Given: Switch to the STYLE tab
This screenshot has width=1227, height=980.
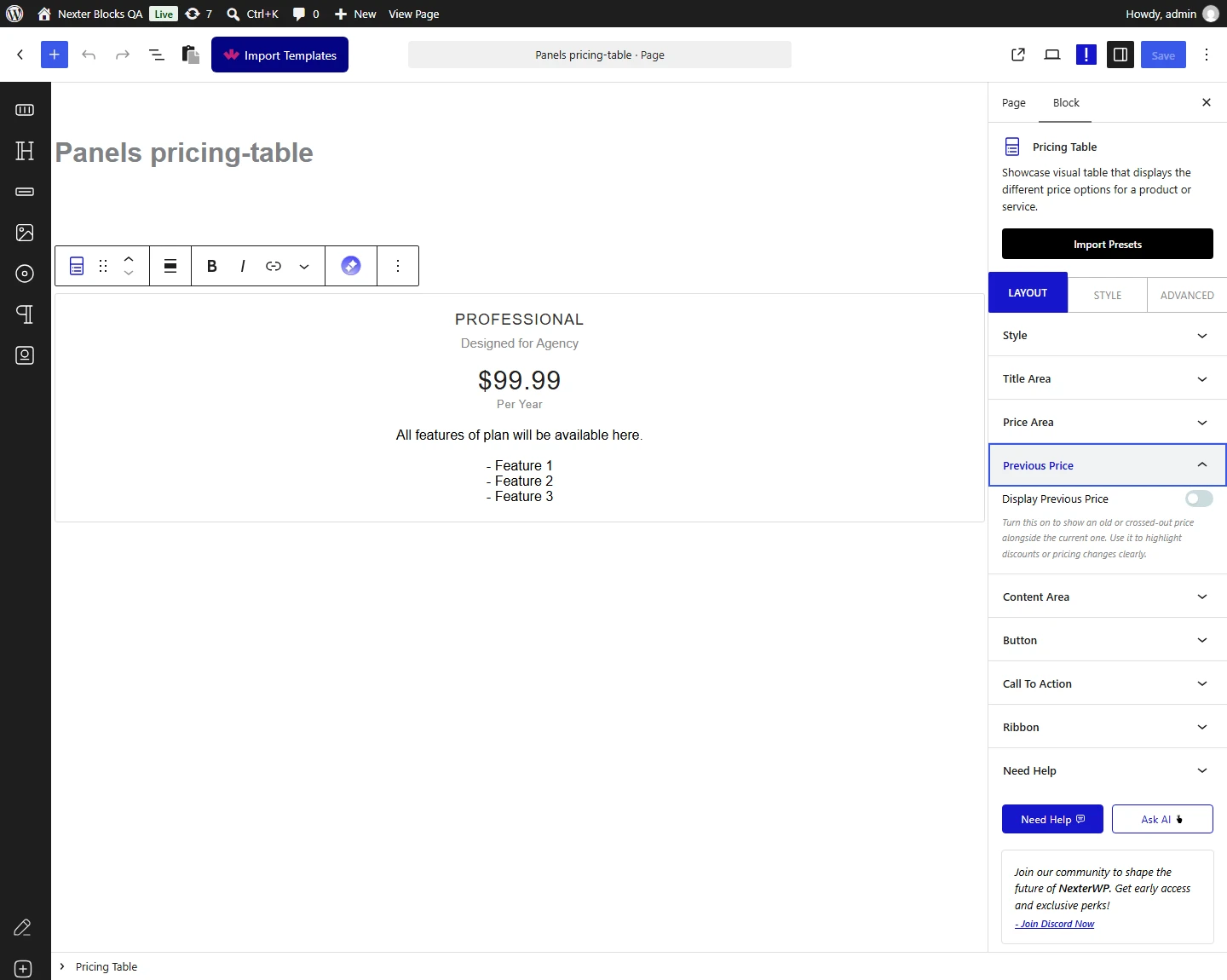Looking at the screenshot, I should point(1108,295).
